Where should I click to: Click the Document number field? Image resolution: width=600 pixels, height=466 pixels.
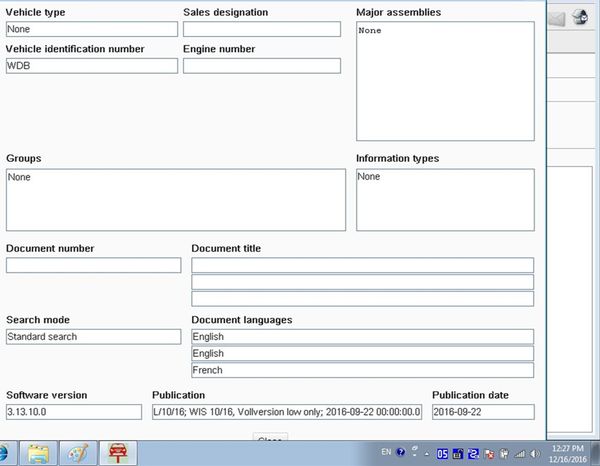pyautogui.click(x=93, y=265)
